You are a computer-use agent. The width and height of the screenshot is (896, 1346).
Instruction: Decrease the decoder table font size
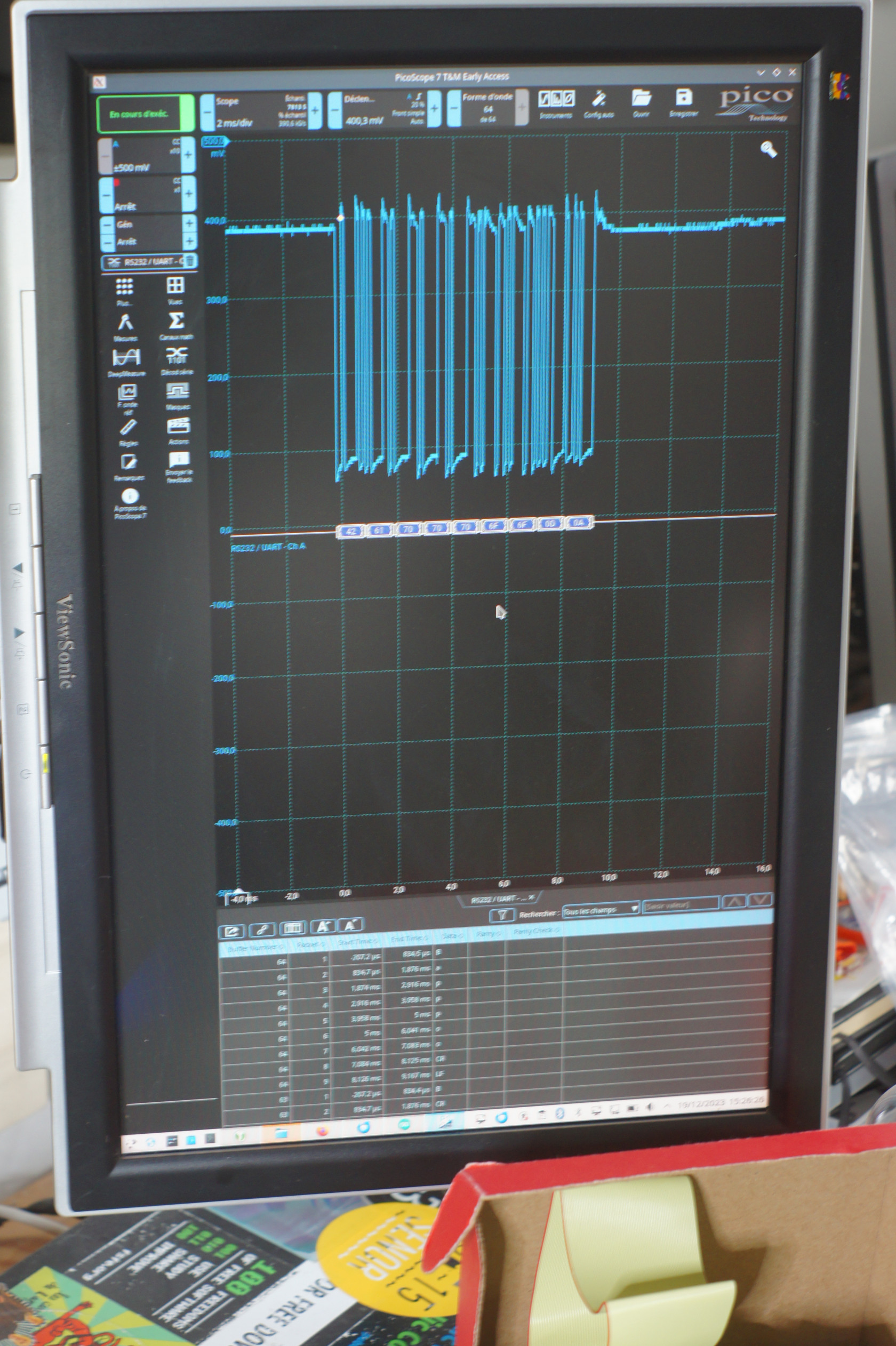(350, 924)
